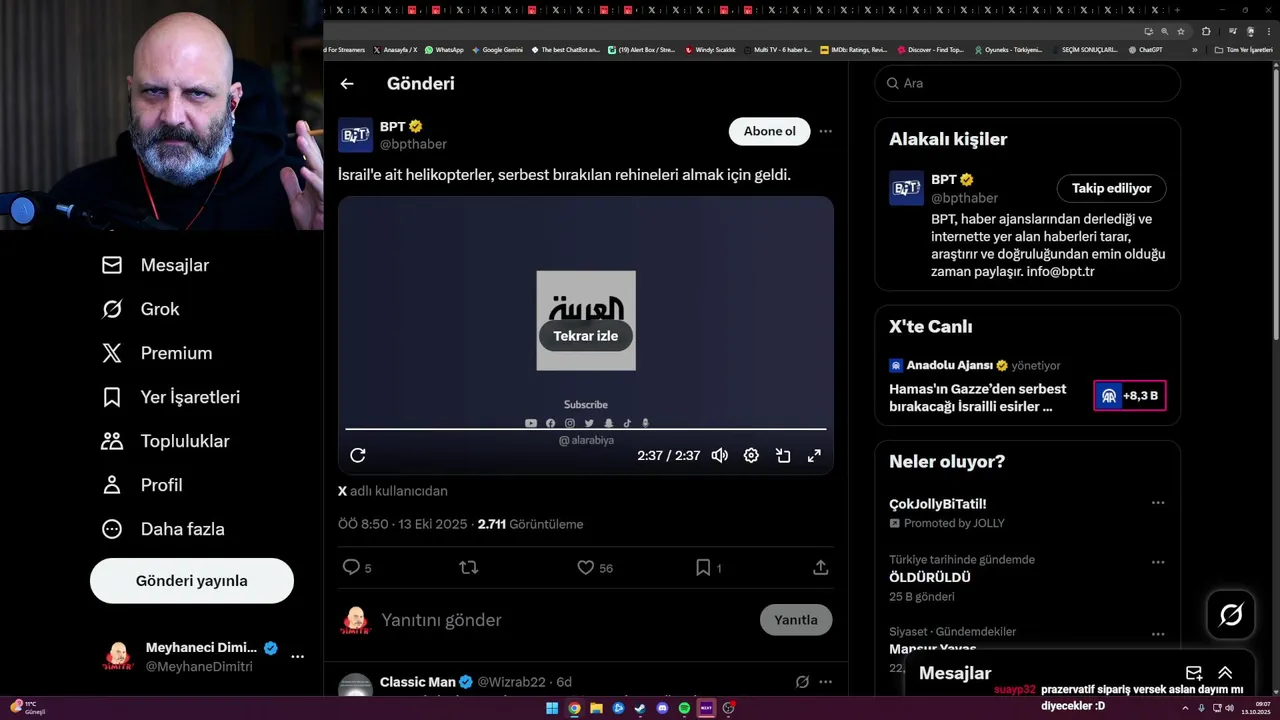Click Yanıtla reply button
The image size is (1280, 720).
pos(796,620)
